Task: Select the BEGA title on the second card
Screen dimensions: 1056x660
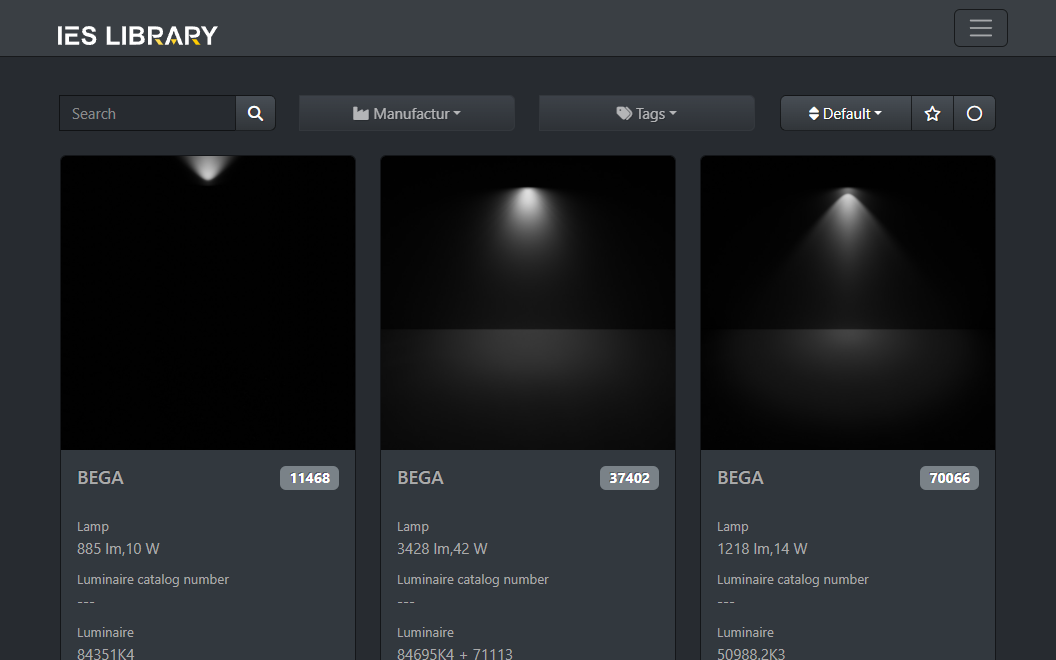Action: click(421, 478)
